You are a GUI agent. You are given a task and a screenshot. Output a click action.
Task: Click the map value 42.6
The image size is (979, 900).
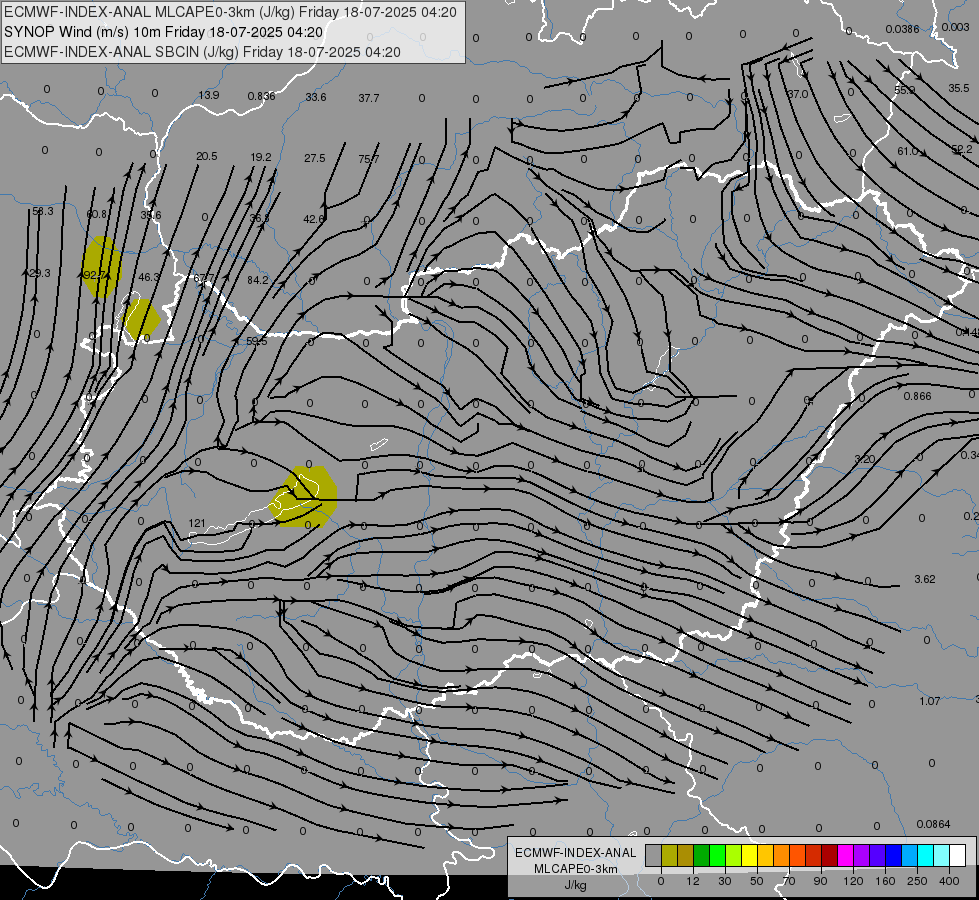313,219
